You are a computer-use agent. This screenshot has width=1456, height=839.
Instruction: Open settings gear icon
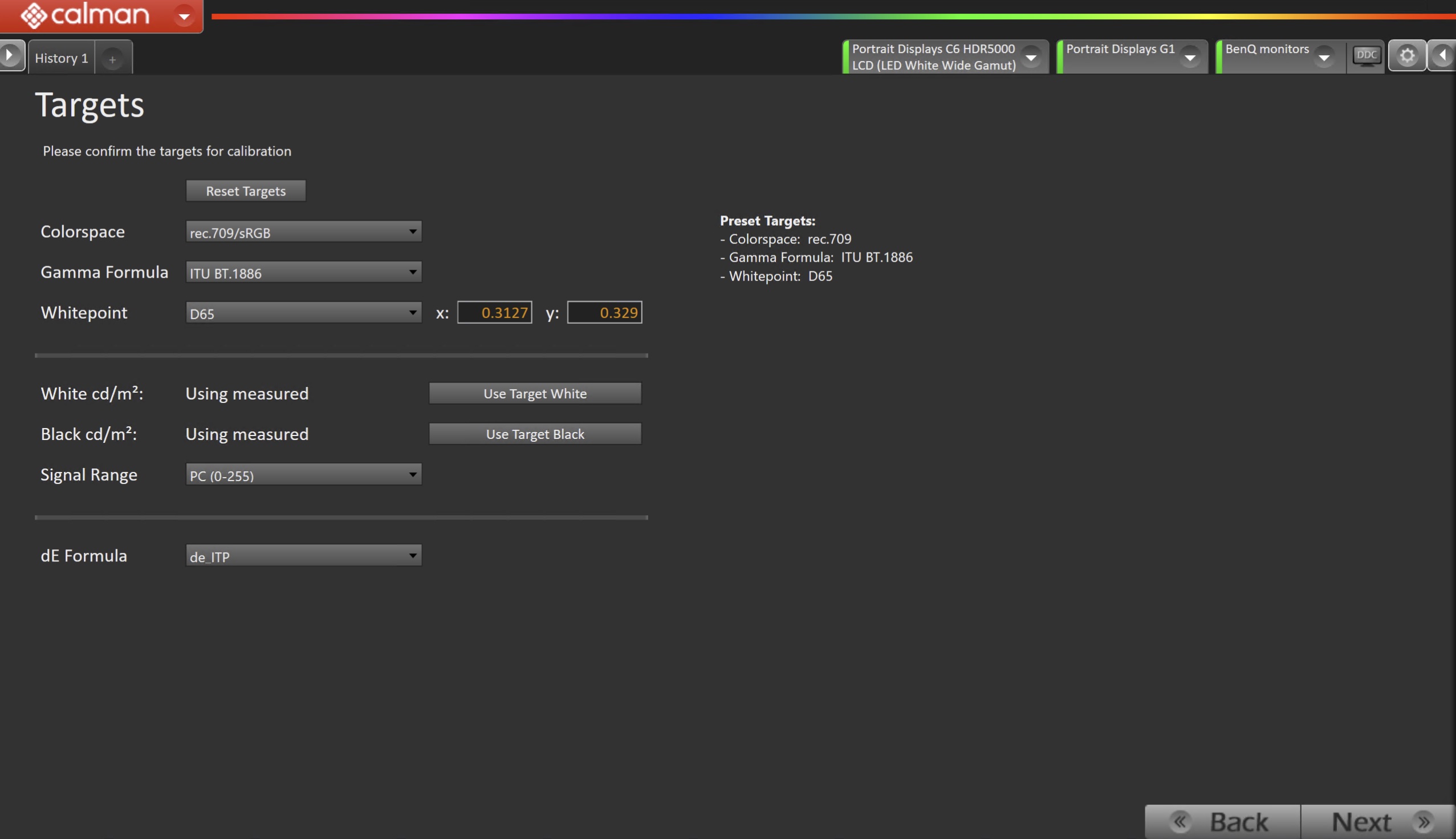click(x=1407, y=56)
